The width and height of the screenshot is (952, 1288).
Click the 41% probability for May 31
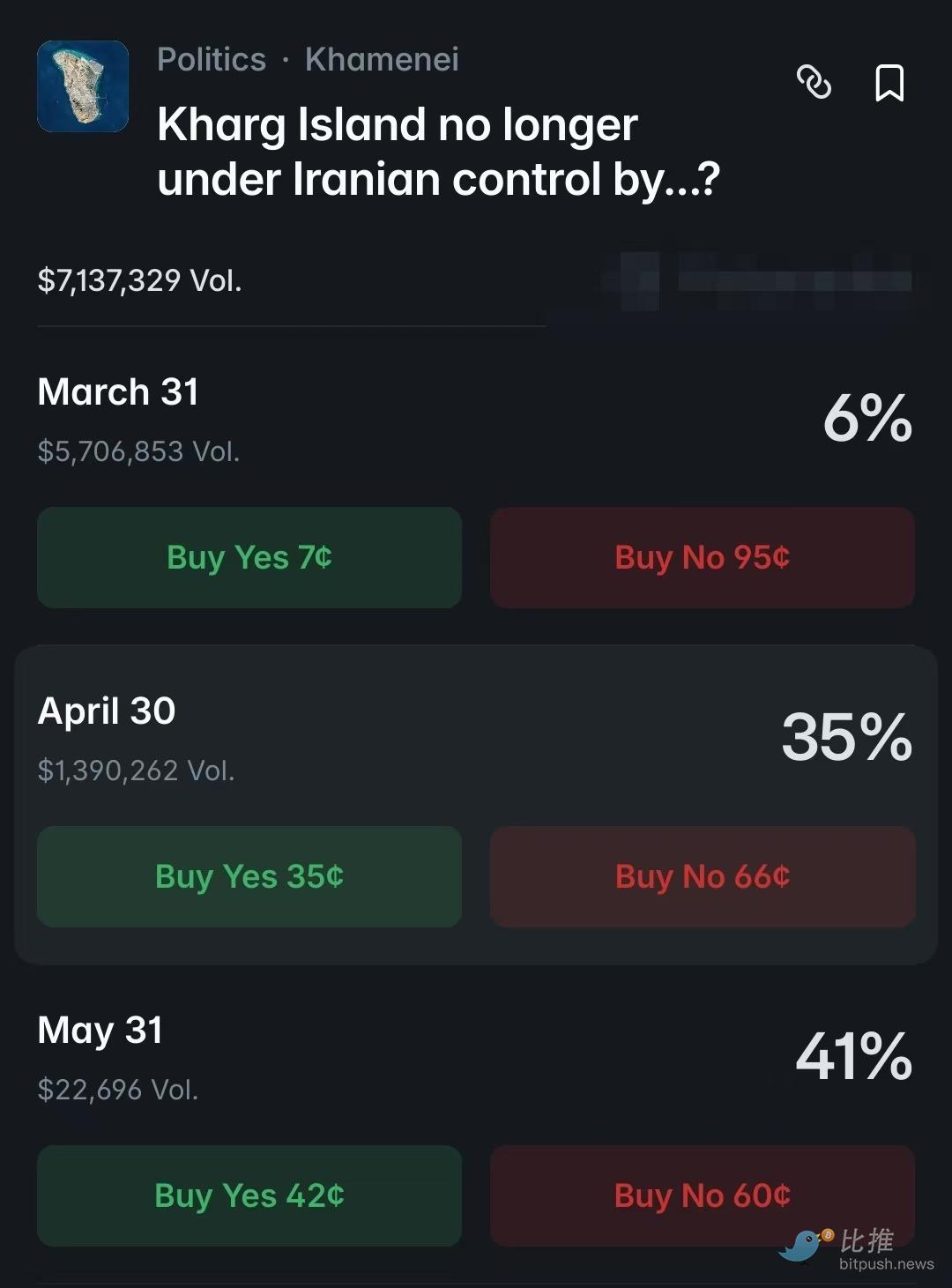tap(853, 1056)
